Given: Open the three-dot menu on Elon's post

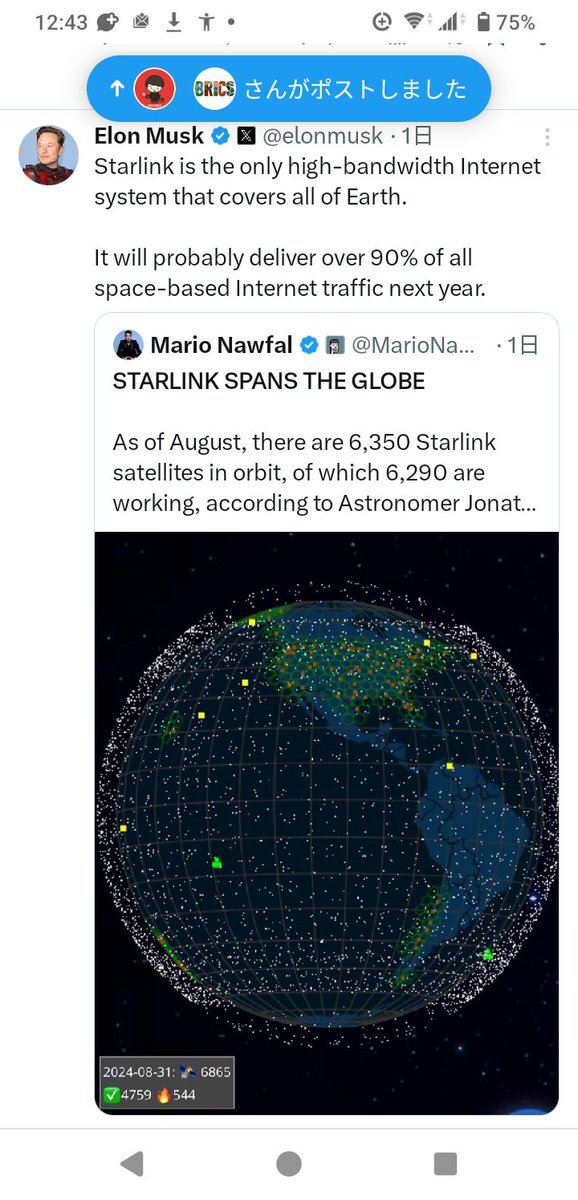Looking at the screenshot, I should coord(546,137).
